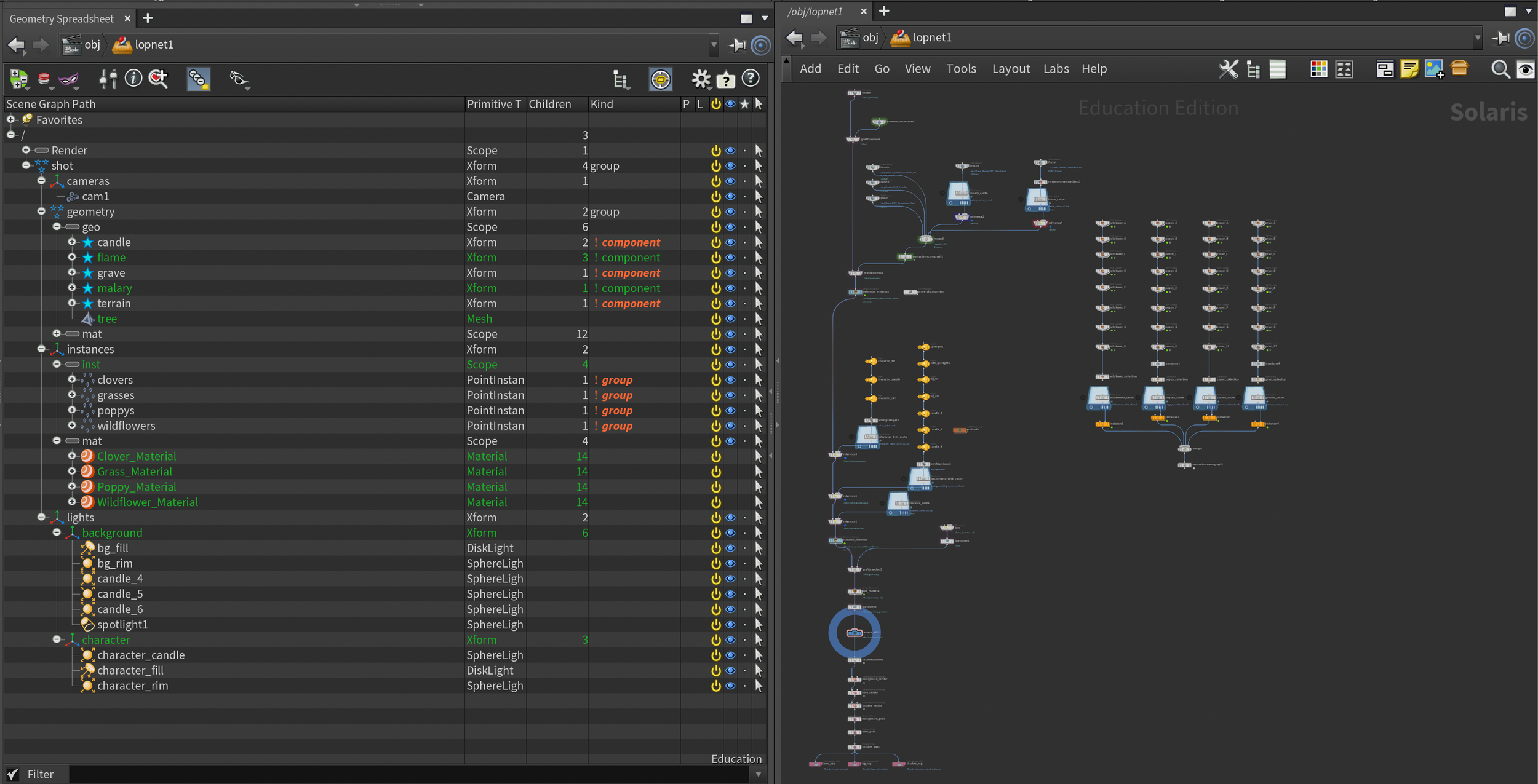Screen dimensions: 1538x784
Task: Open the Labs menu
Action: (x=1056, y=69)
